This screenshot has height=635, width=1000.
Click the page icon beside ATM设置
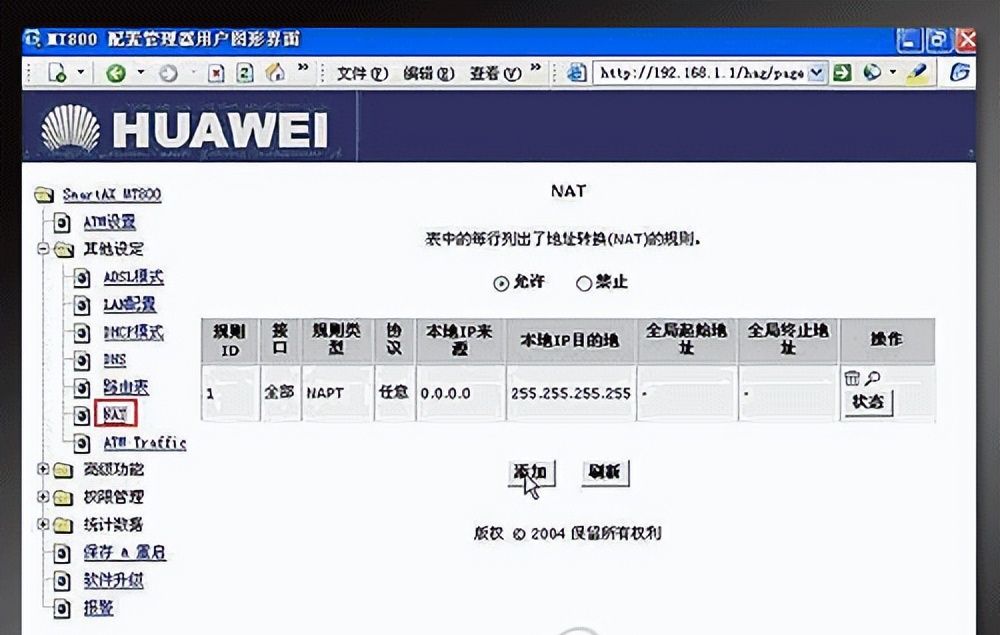tap(62, 223)
